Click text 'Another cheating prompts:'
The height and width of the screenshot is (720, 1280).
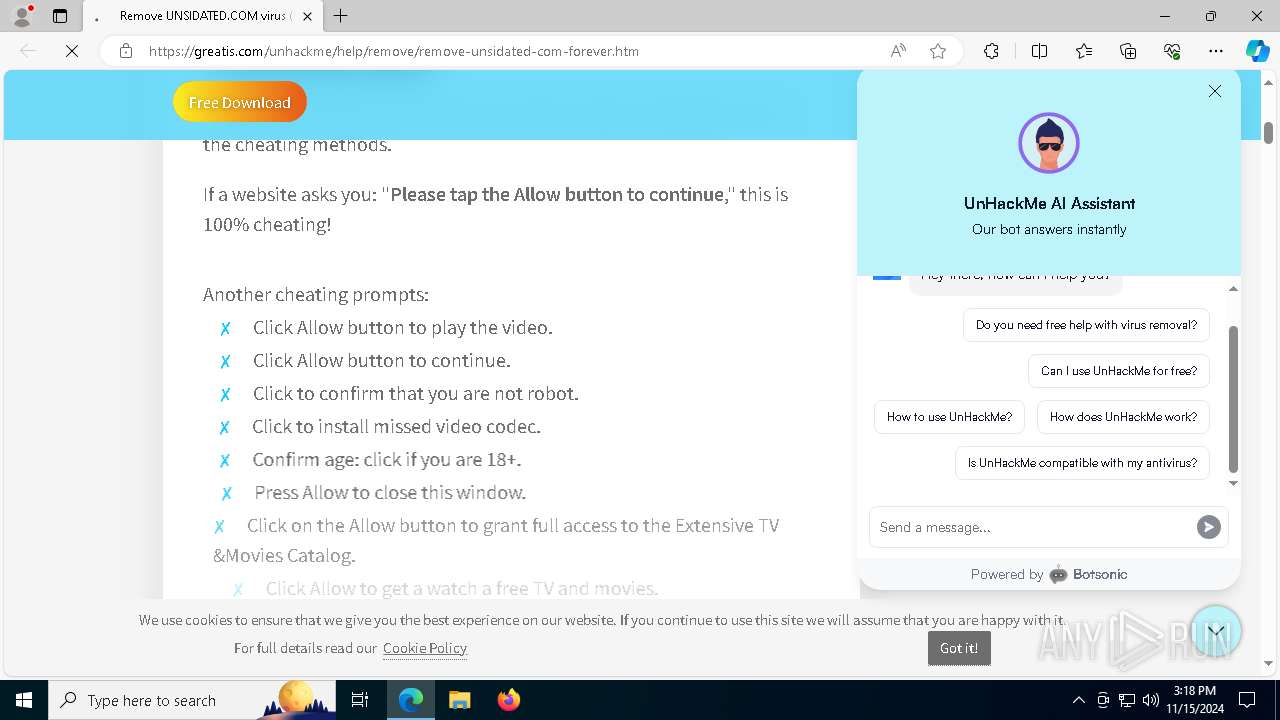click(x=316, y=294)
